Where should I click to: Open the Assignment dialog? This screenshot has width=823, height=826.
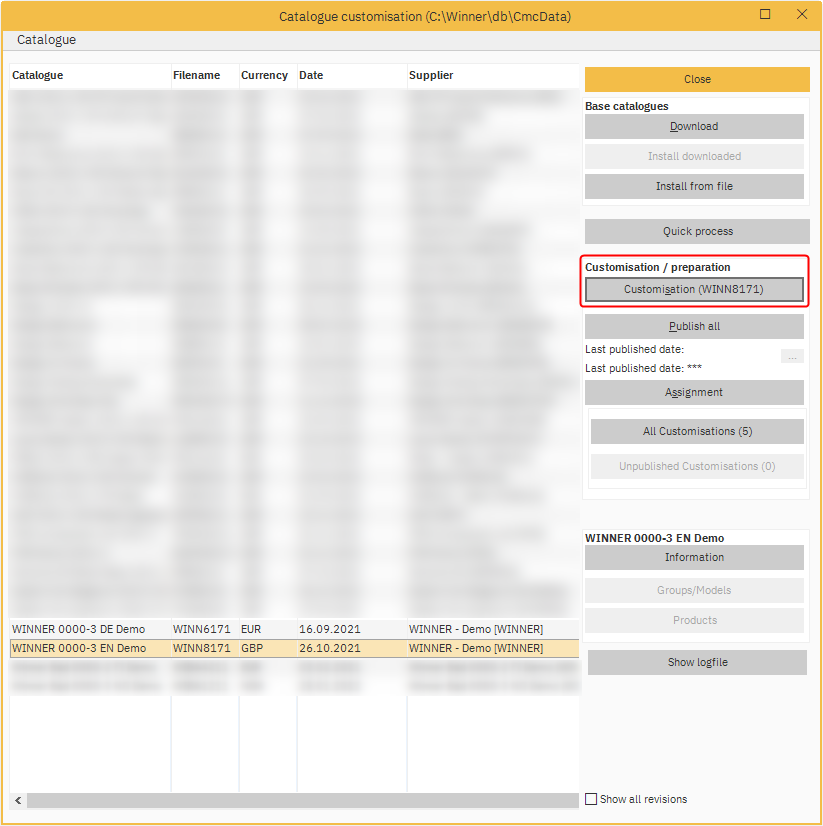694,393
